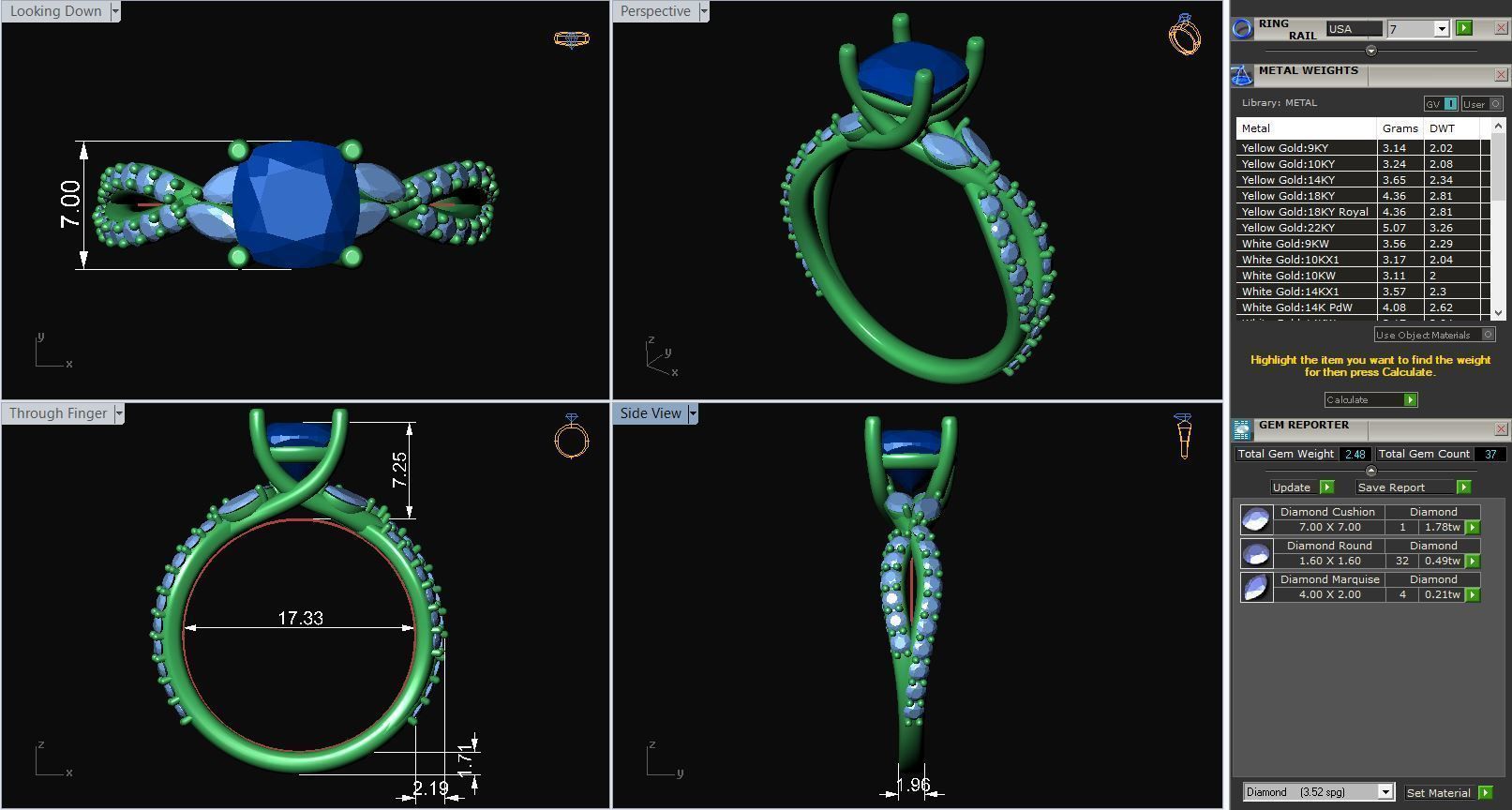Screen dimensions: 1512x810
Task: Select the Diamond Cushion gem thumbnail
Action: pyautogui.click(x=1255, y=519)
